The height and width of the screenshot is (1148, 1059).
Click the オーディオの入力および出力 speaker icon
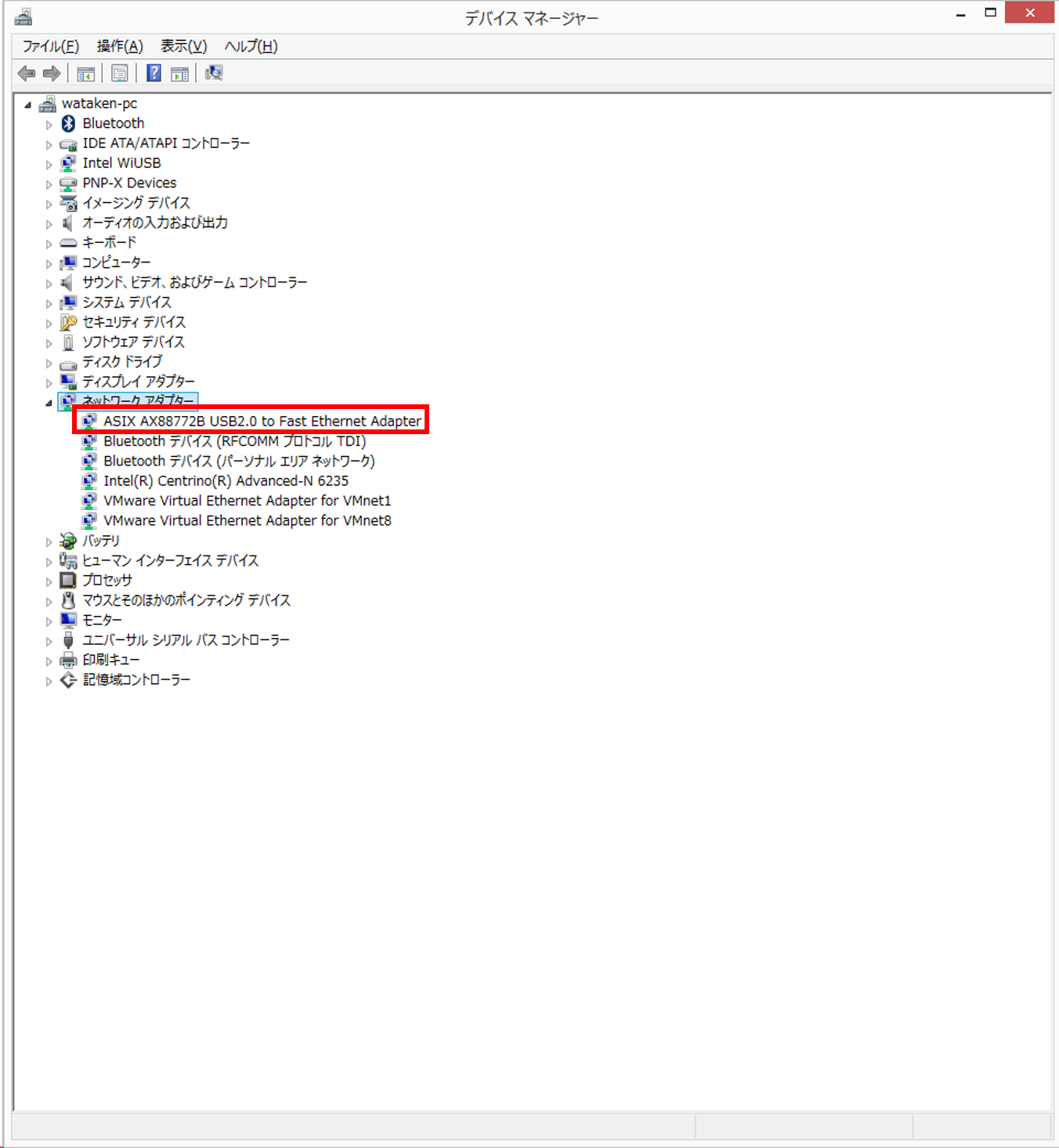click(x=68, y=223)
